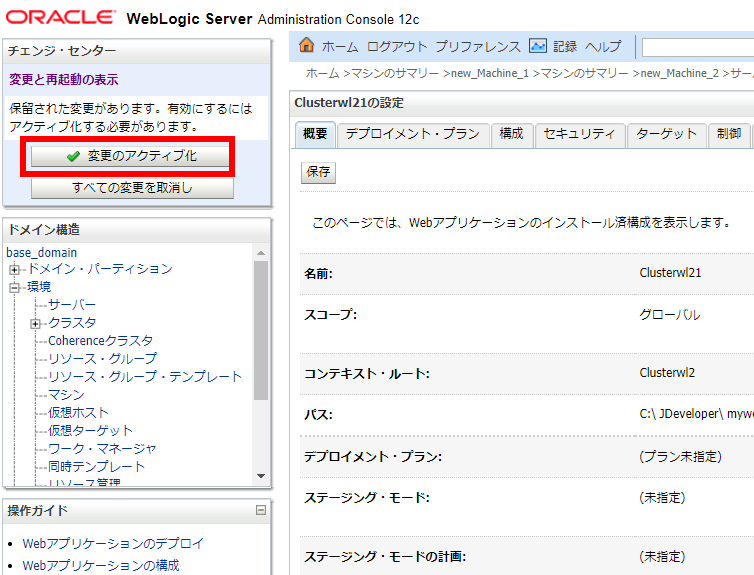Switch to the デプロイメント・プラン tab
The height and width of the screenshot is (575, 754).
pos(412,134)
